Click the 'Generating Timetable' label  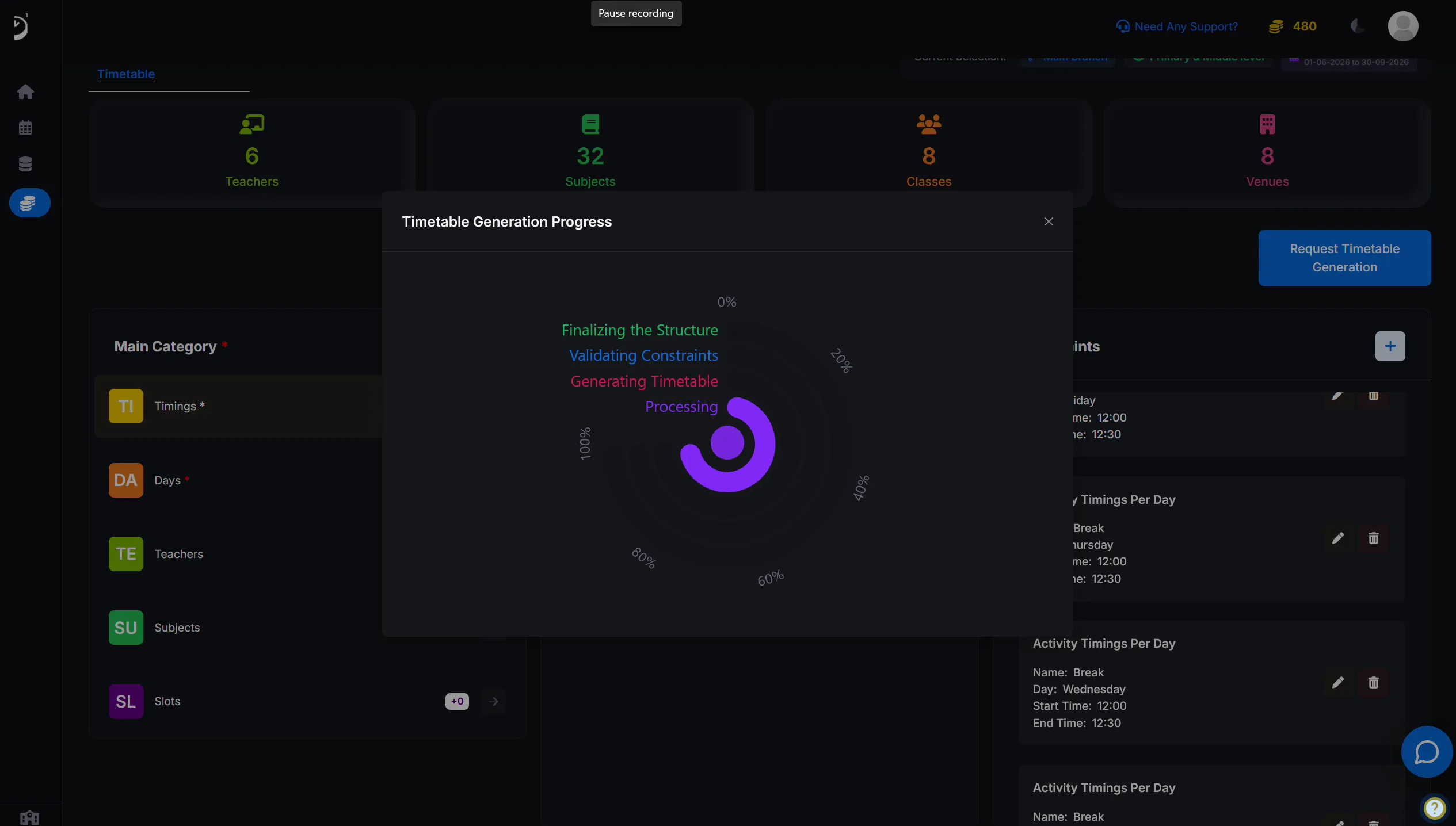coord(644,381)
